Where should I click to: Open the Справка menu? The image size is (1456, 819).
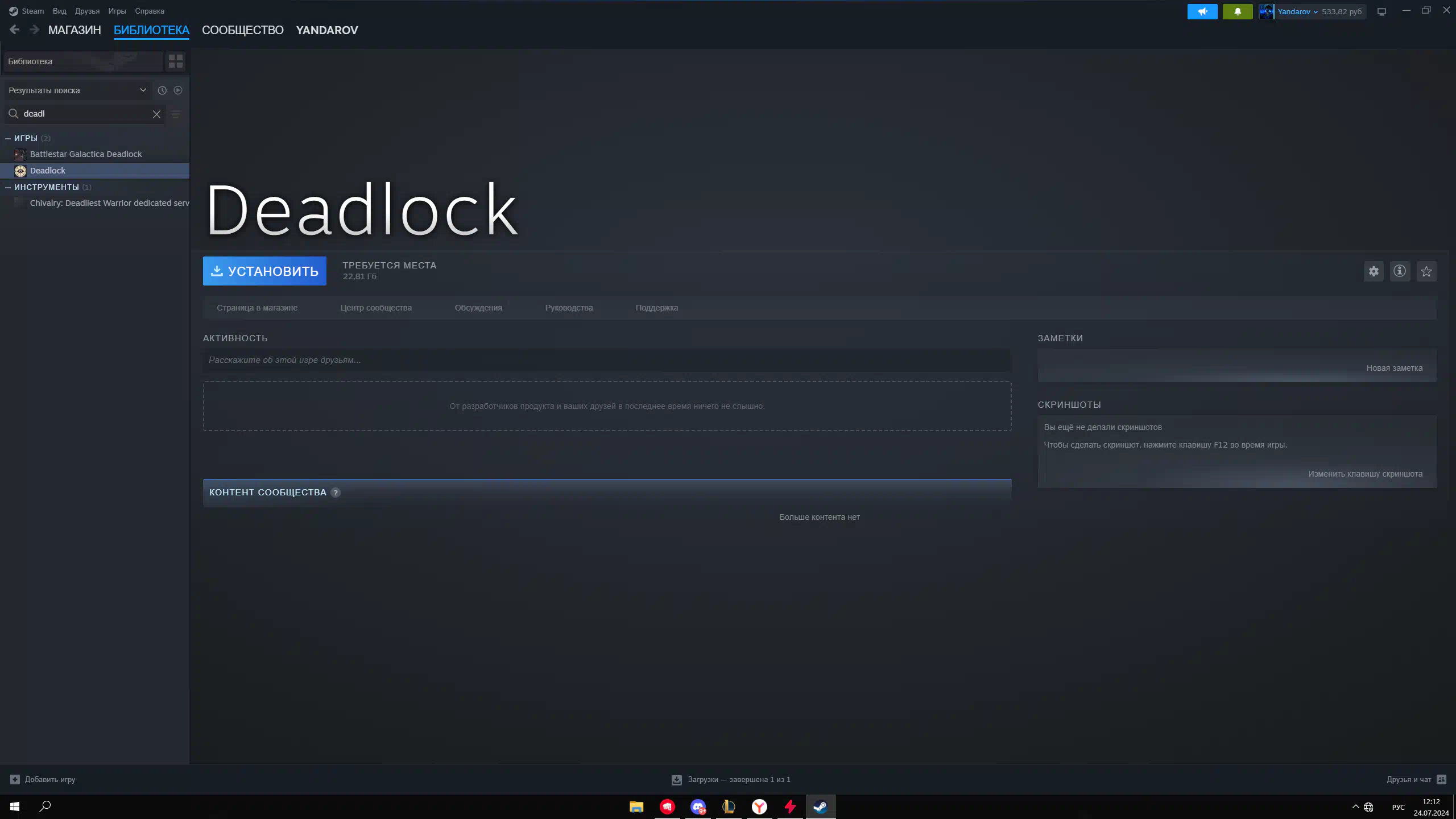point(150,11)
